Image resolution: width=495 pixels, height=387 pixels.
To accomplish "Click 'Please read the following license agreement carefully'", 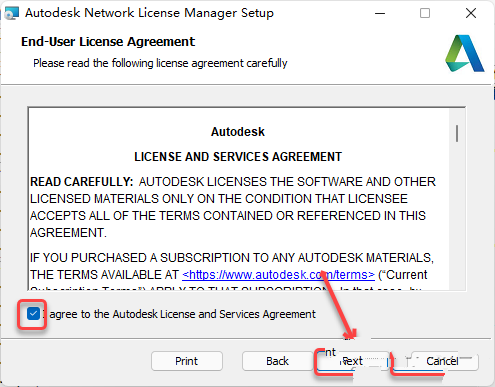I will coord(160,63).
